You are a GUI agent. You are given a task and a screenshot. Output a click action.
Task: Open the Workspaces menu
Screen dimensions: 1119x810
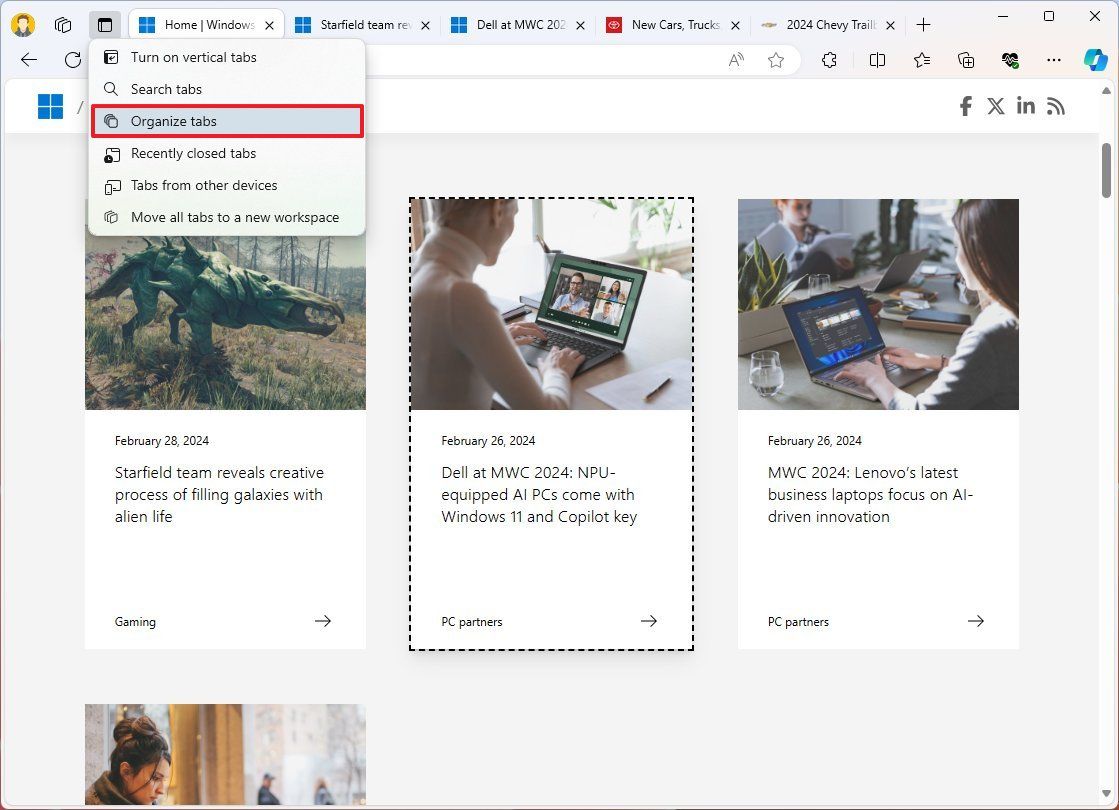click(62, 24)
